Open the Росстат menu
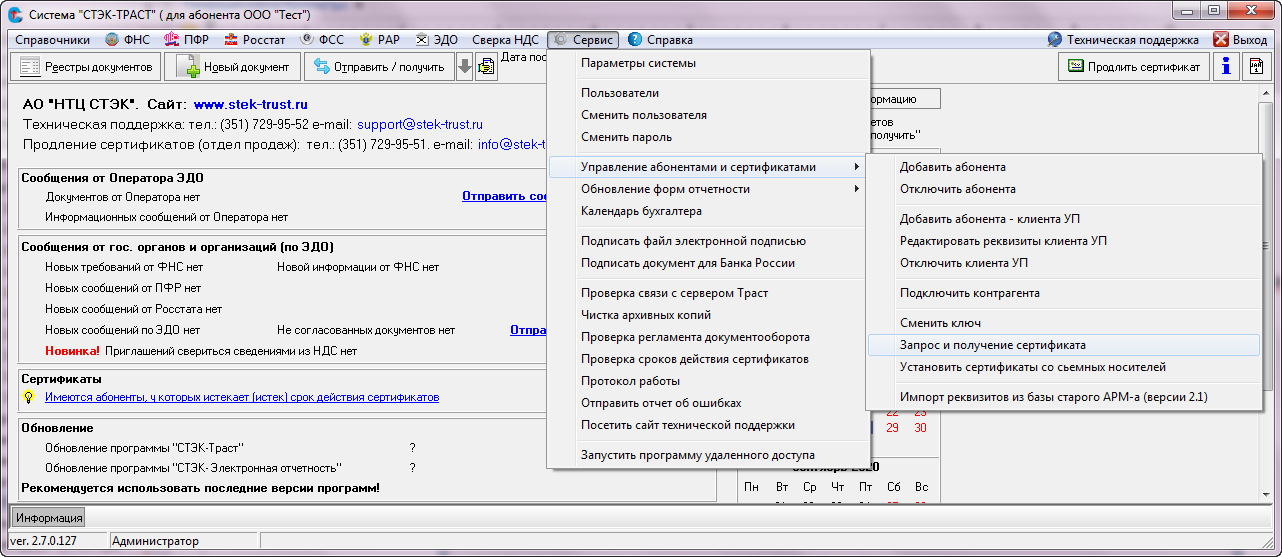Image resolution: width=1282 pixels, height=557 pixels. pyautogui.click(x=254, y=40)
